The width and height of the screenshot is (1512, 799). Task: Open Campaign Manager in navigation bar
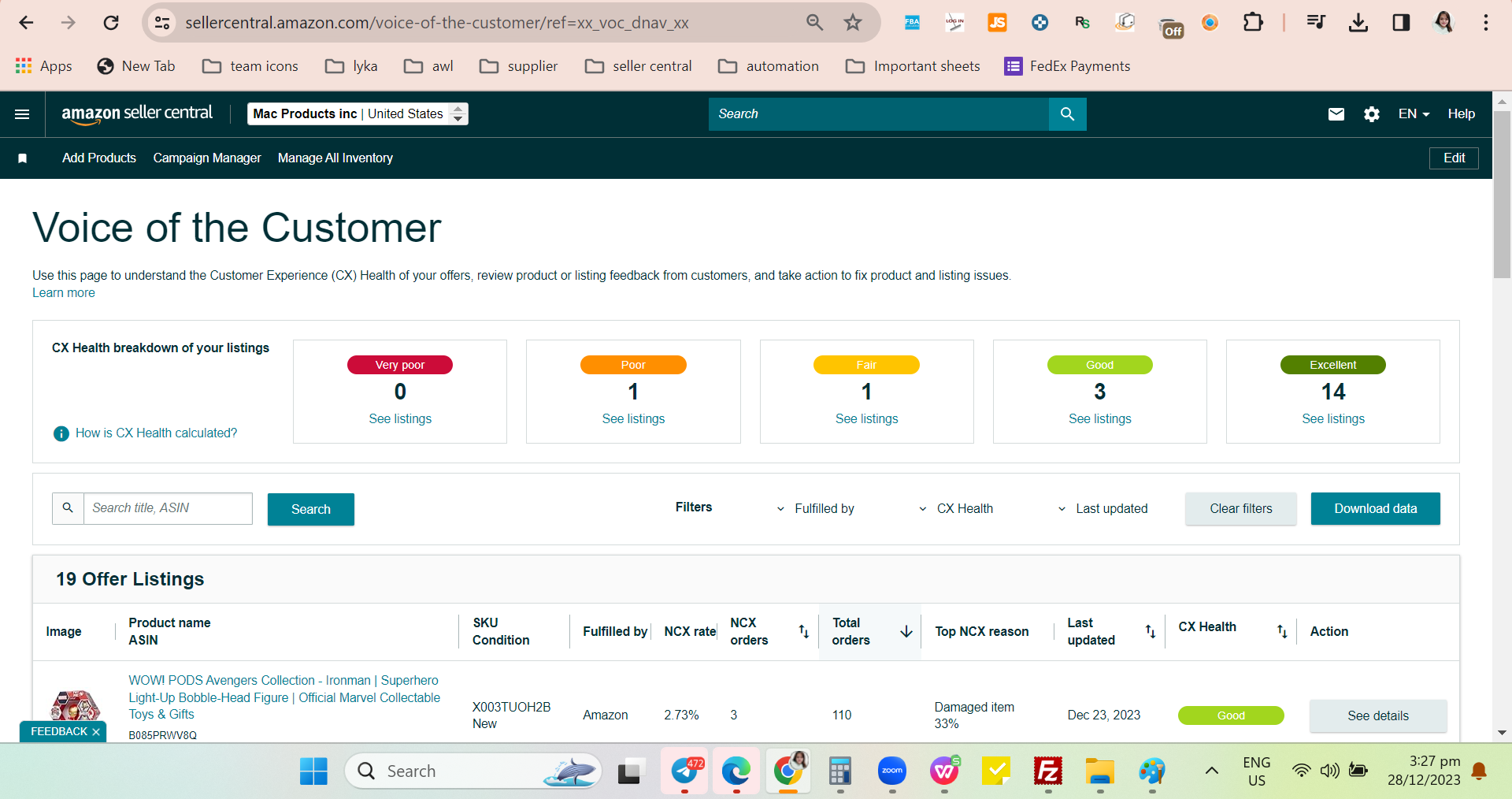[x=207, y=158]
